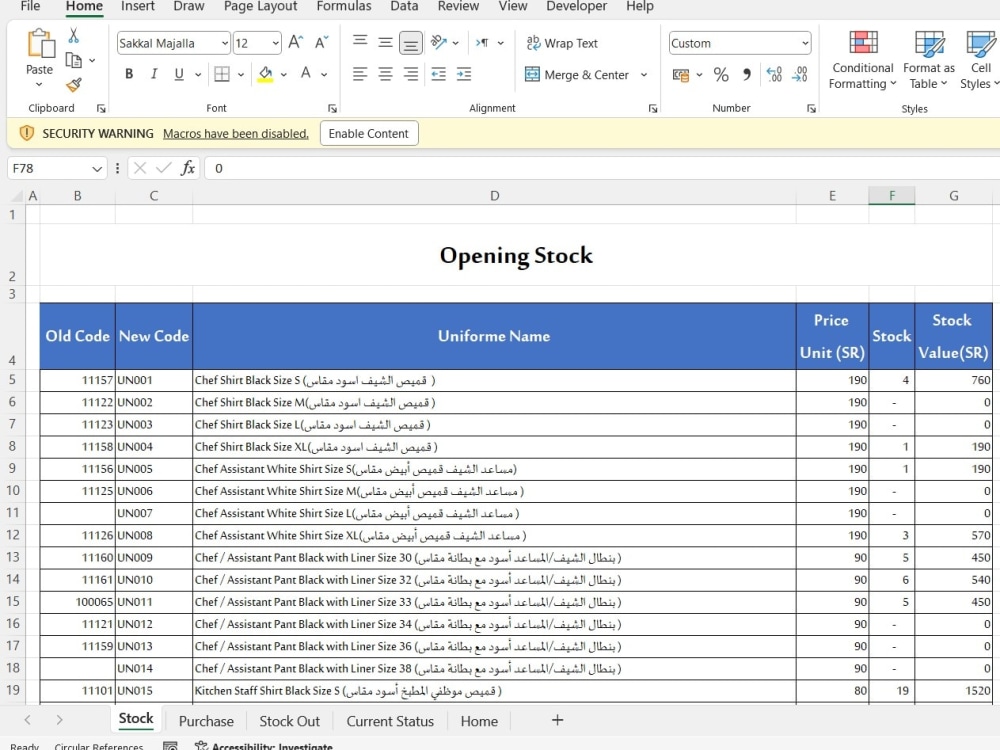Expand the Name Box dropdown arrow
This screenshot has width=1000, height=750.
tap(97, 168)
